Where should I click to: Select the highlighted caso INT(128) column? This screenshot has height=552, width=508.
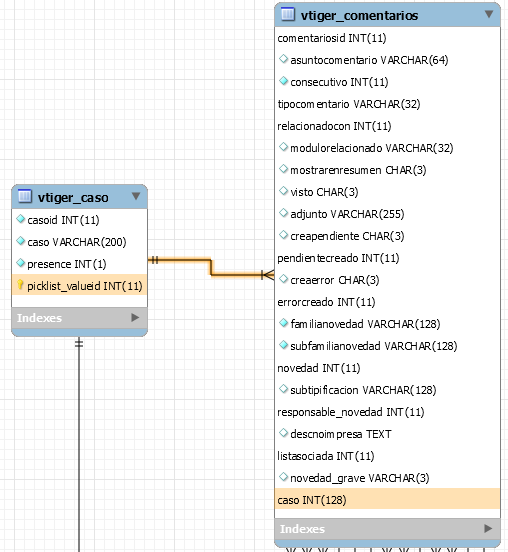pos(387,500)
